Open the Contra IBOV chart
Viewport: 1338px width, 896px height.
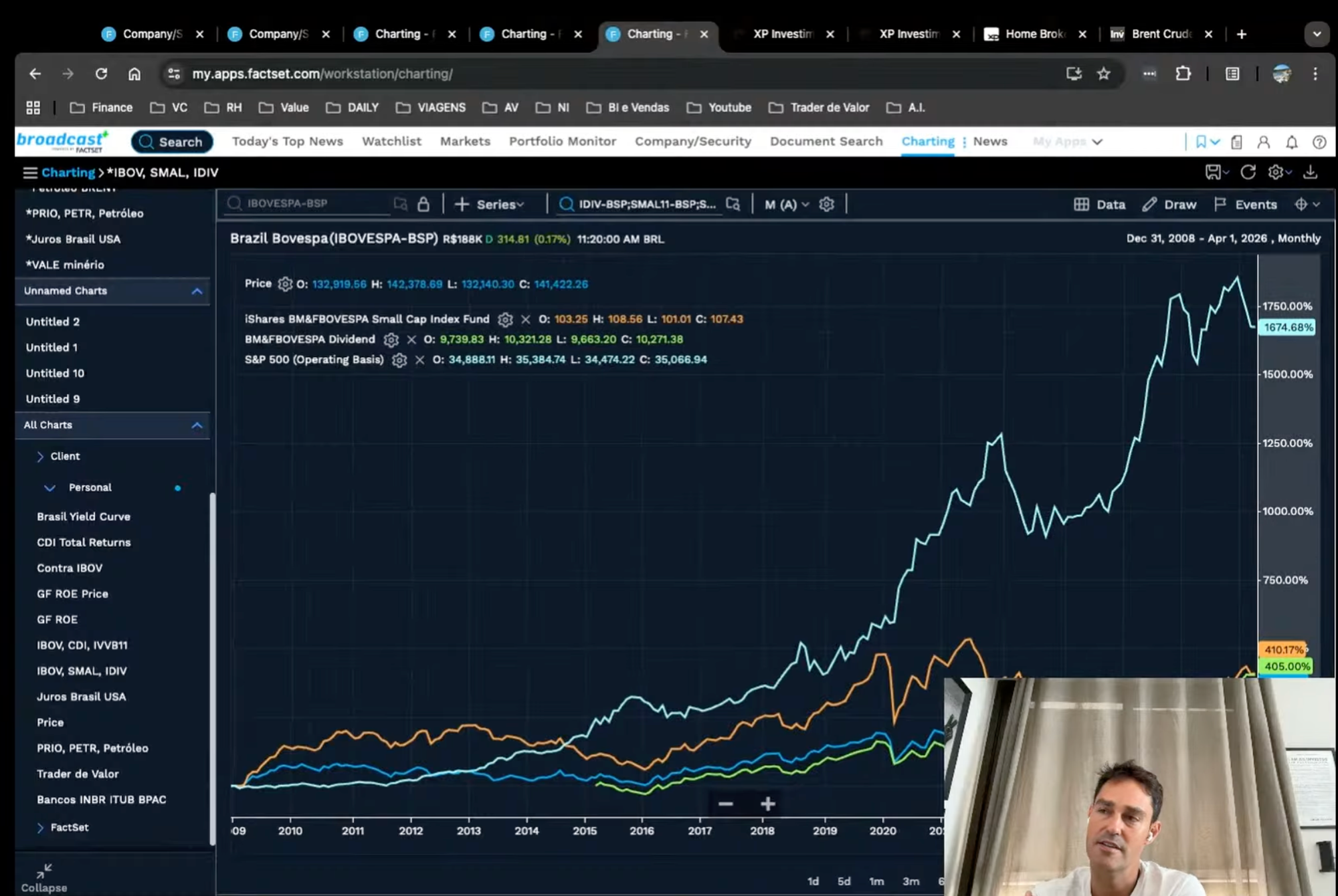70,568
